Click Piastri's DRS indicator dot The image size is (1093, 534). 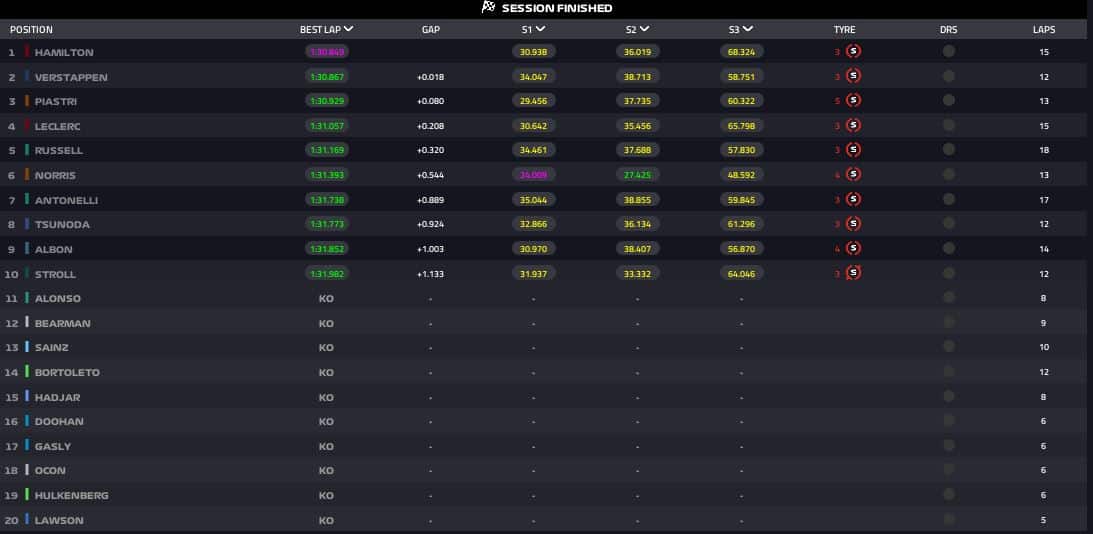[949, 100]
